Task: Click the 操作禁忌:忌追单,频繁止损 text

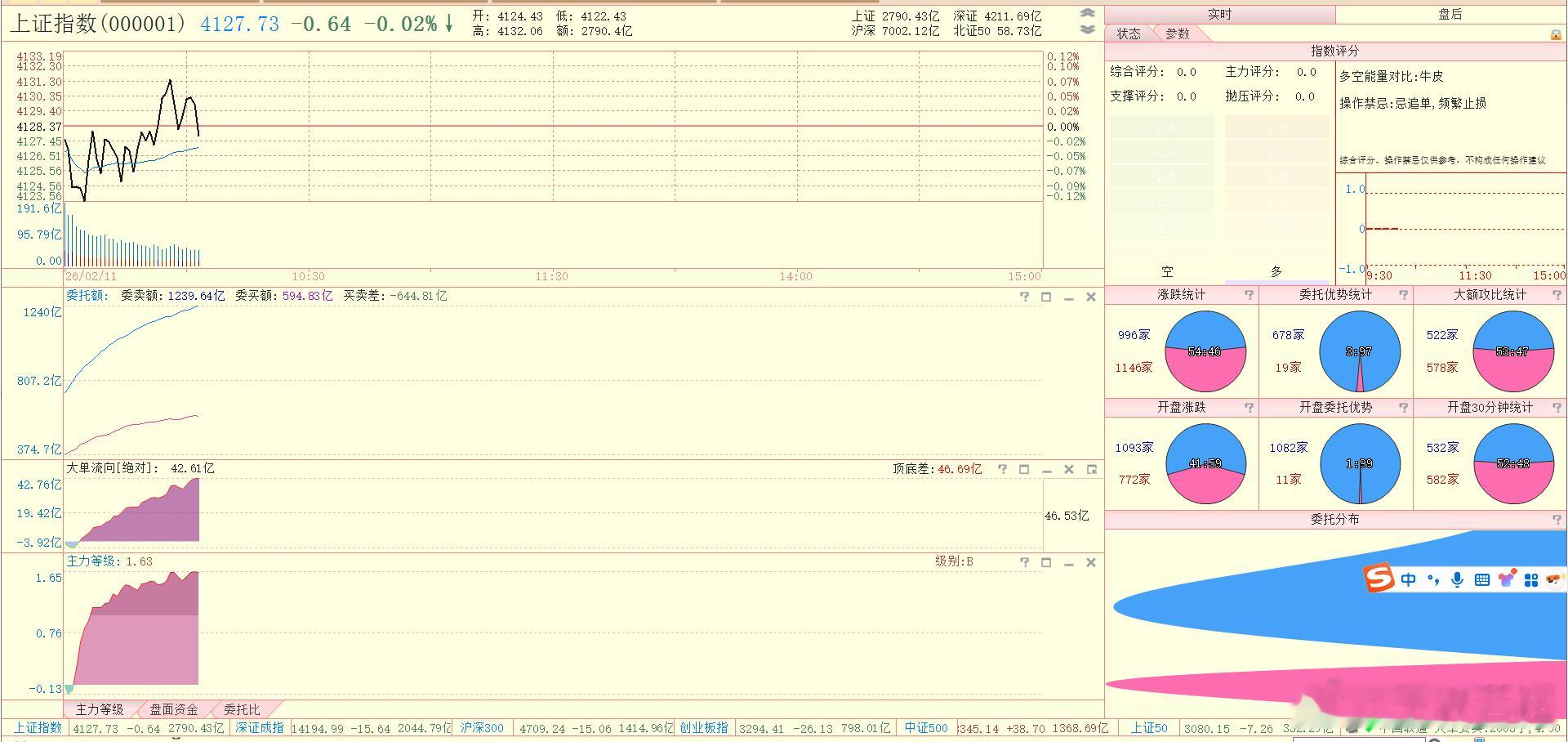Action: click(x=1413, y=104)
